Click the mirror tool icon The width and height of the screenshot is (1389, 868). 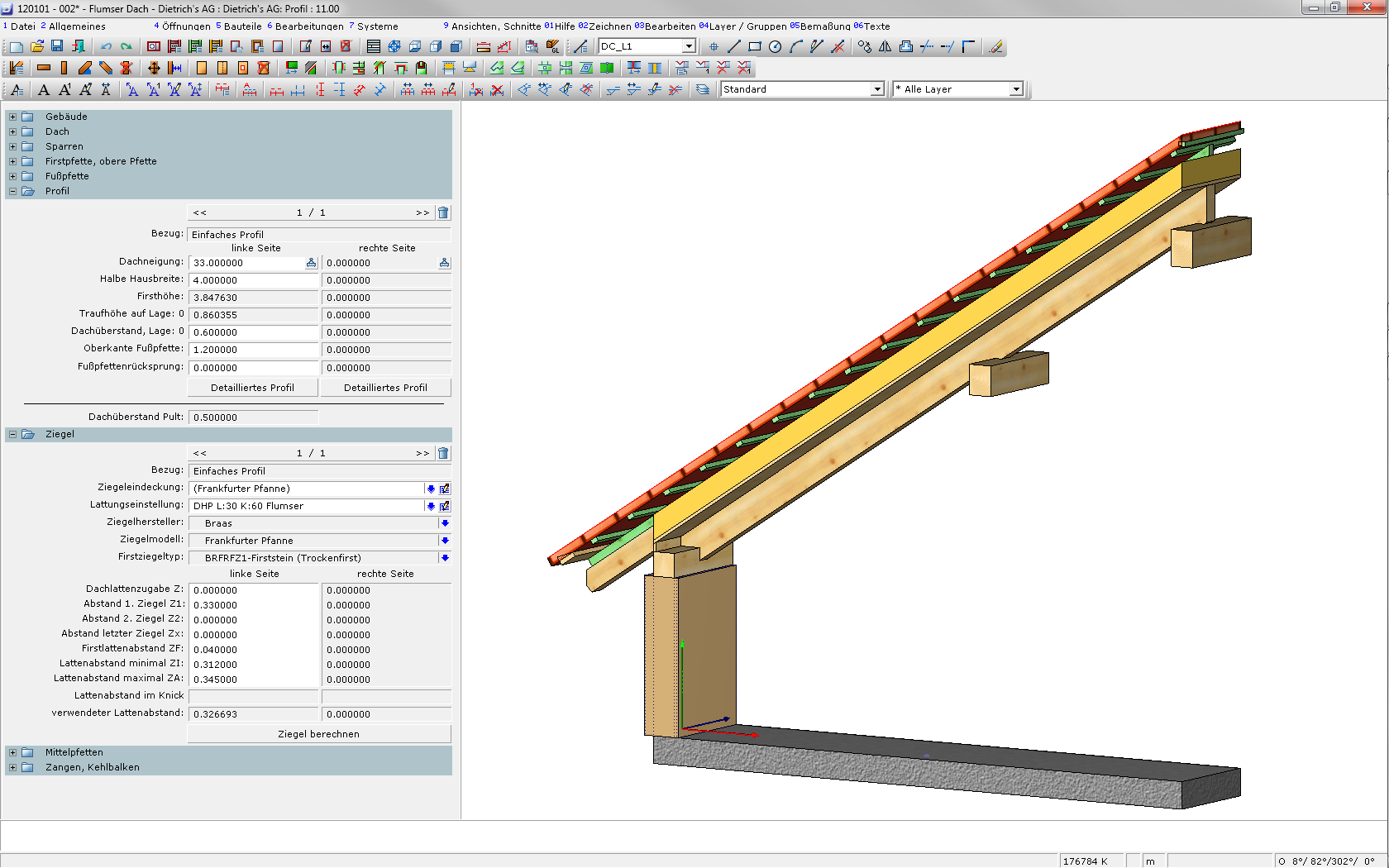[x=885, y=46]
